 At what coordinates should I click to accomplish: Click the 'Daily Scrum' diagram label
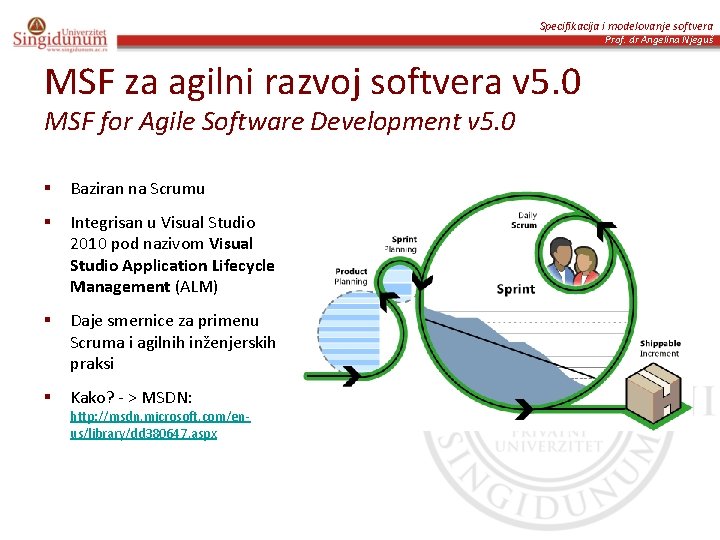[x=524, y=220]
